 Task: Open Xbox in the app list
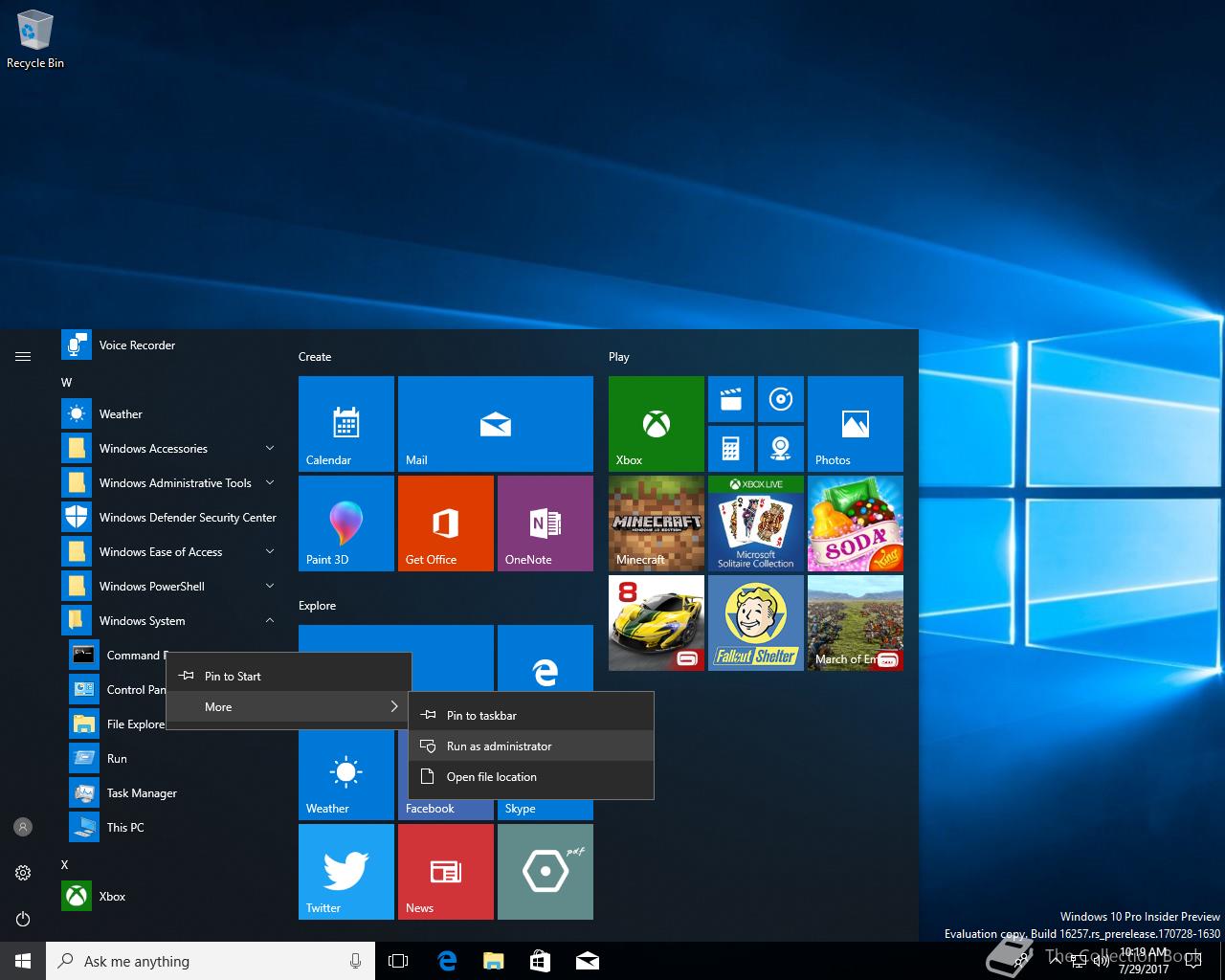[x=169, y=897]
